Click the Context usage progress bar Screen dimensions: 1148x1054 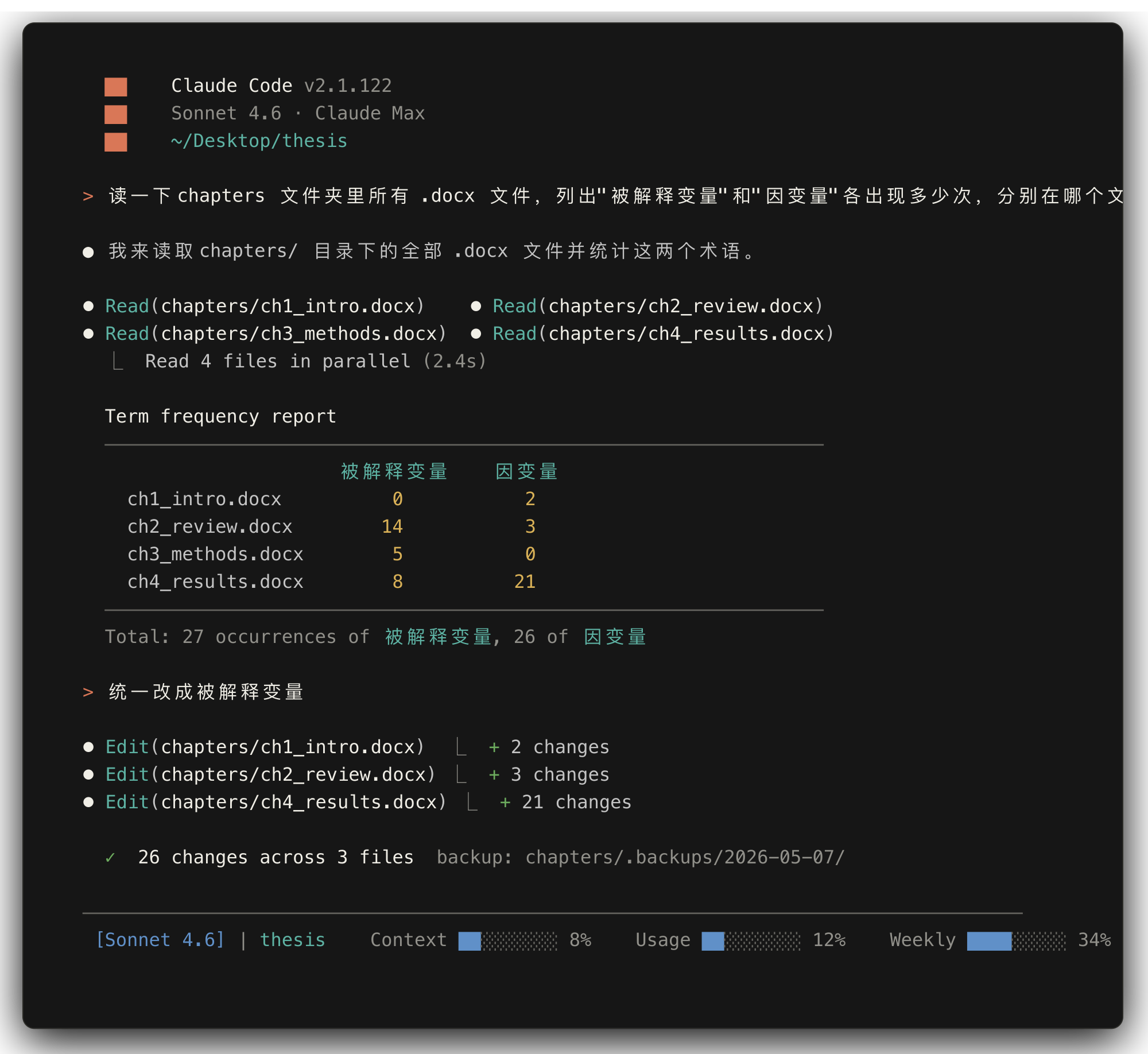508,941
